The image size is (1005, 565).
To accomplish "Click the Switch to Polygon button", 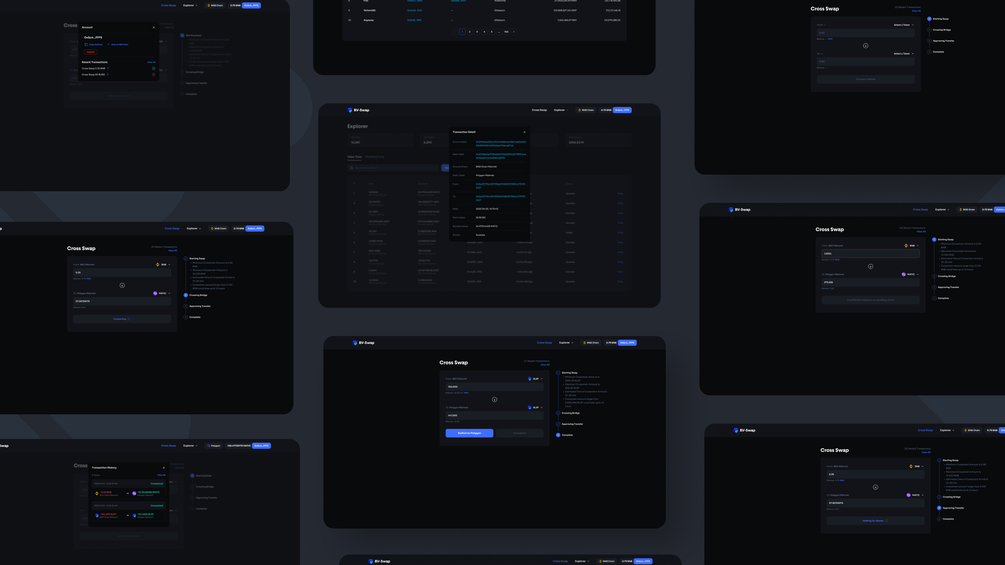I will [x=469, y=433].
